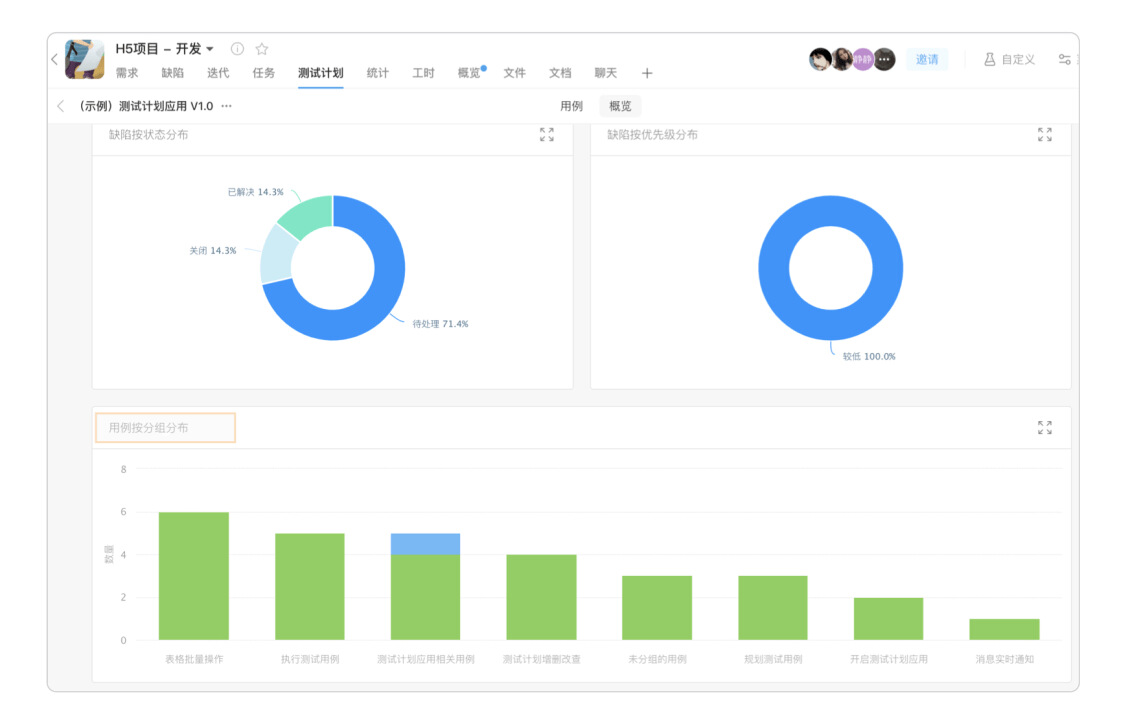Click the settings sliders icon at top right

coord(1064,60)
